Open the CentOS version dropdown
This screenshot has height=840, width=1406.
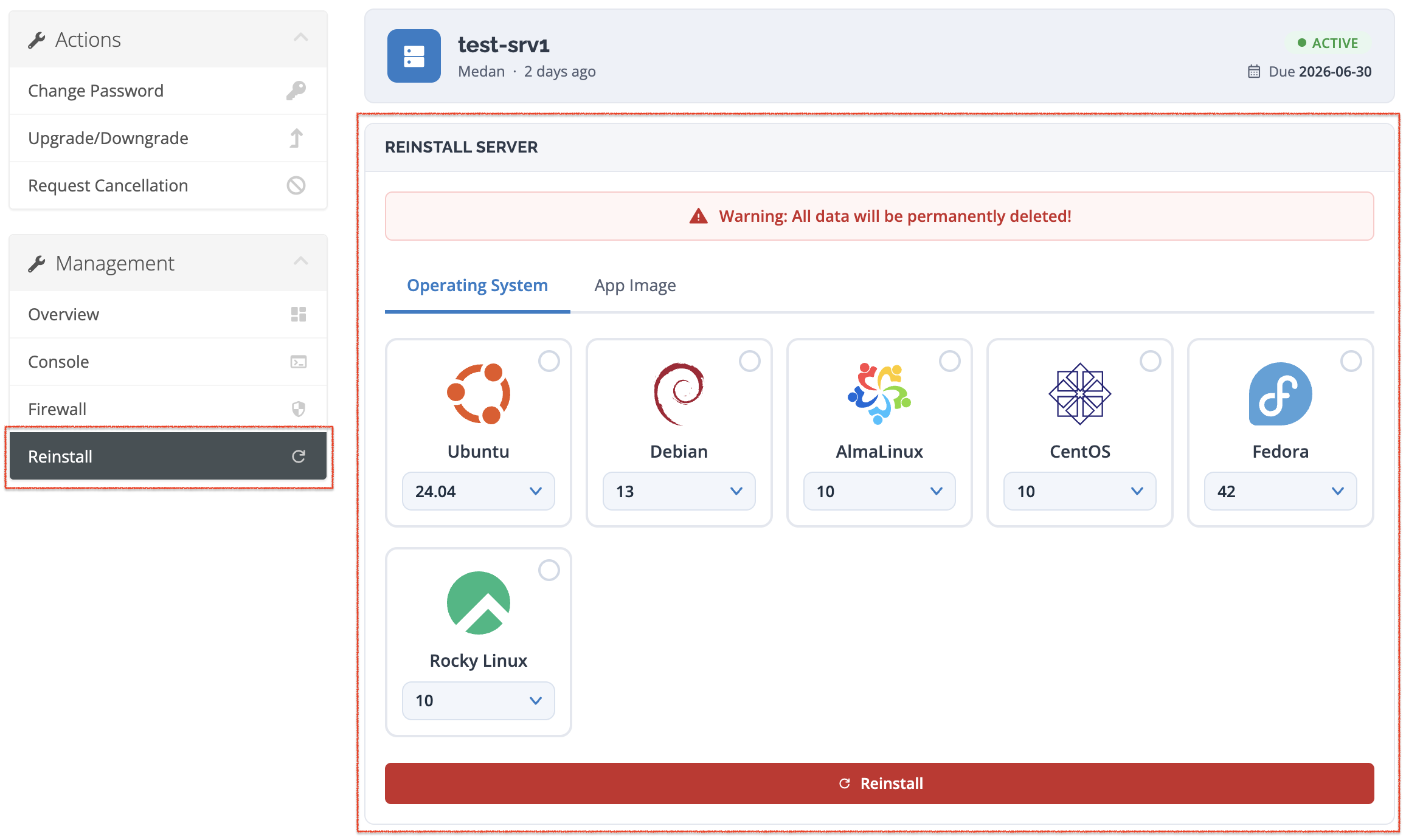click(x=1080, y=491)
